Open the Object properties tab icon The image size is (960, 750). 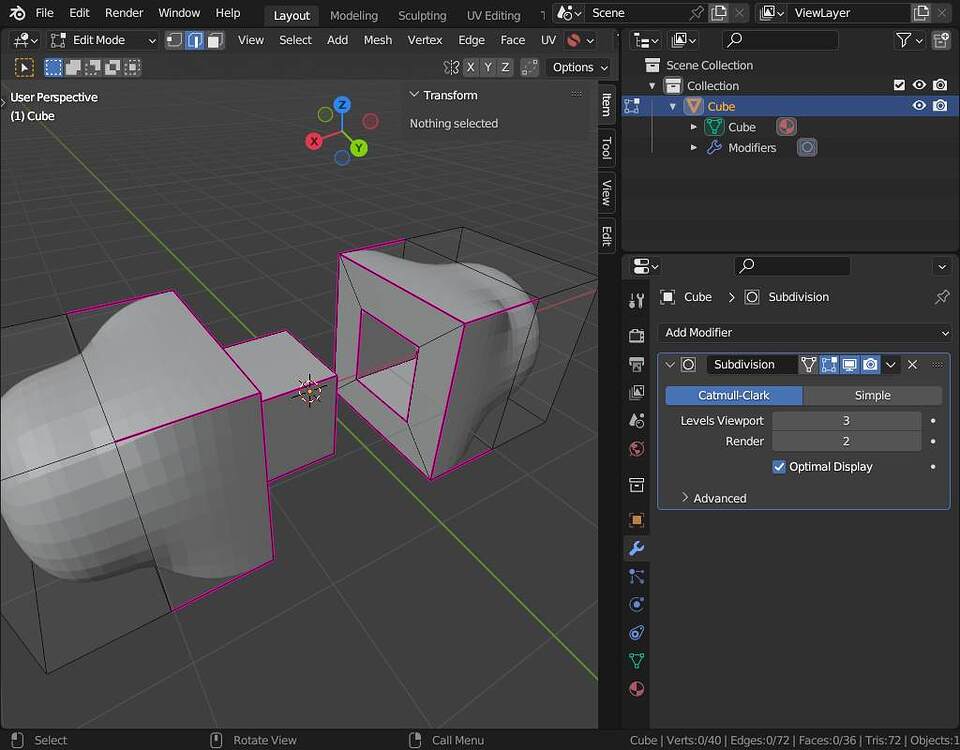pyautogui.click(x=637, y=520)
